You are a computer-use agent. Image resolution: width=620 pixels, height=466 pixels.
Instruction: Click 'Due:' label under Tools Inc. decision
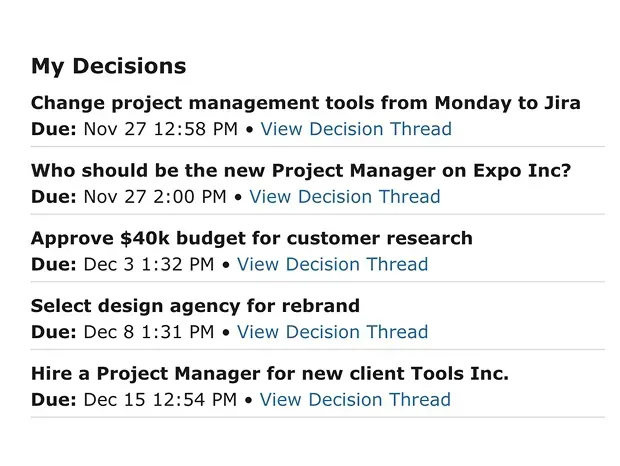click(54, 400)
